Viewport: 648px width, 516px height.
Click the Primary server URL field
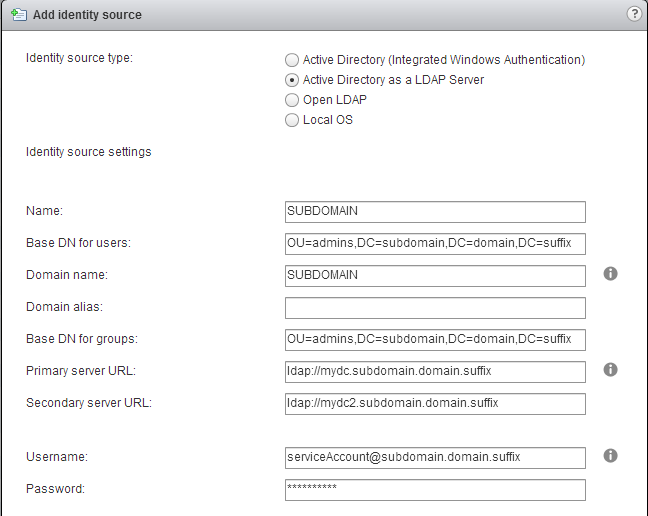coord(435,372)
